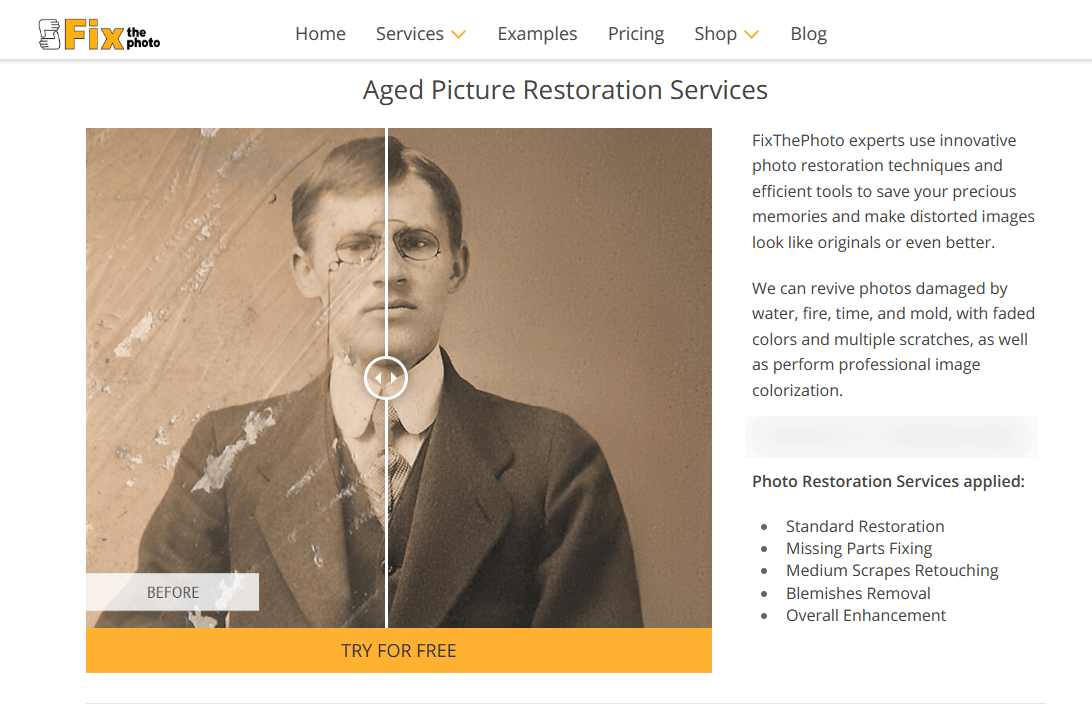Viewport: 1092px width, 709px height.
Task: Choose Medium Scrapes Retouching in the list
Action: [x=891, y=570]
